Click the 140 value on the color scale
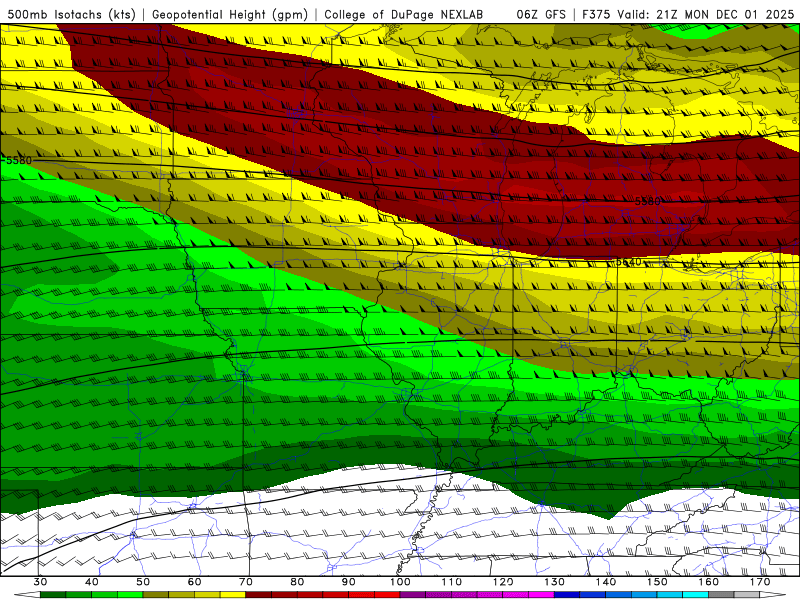 [x=606, y=582]
